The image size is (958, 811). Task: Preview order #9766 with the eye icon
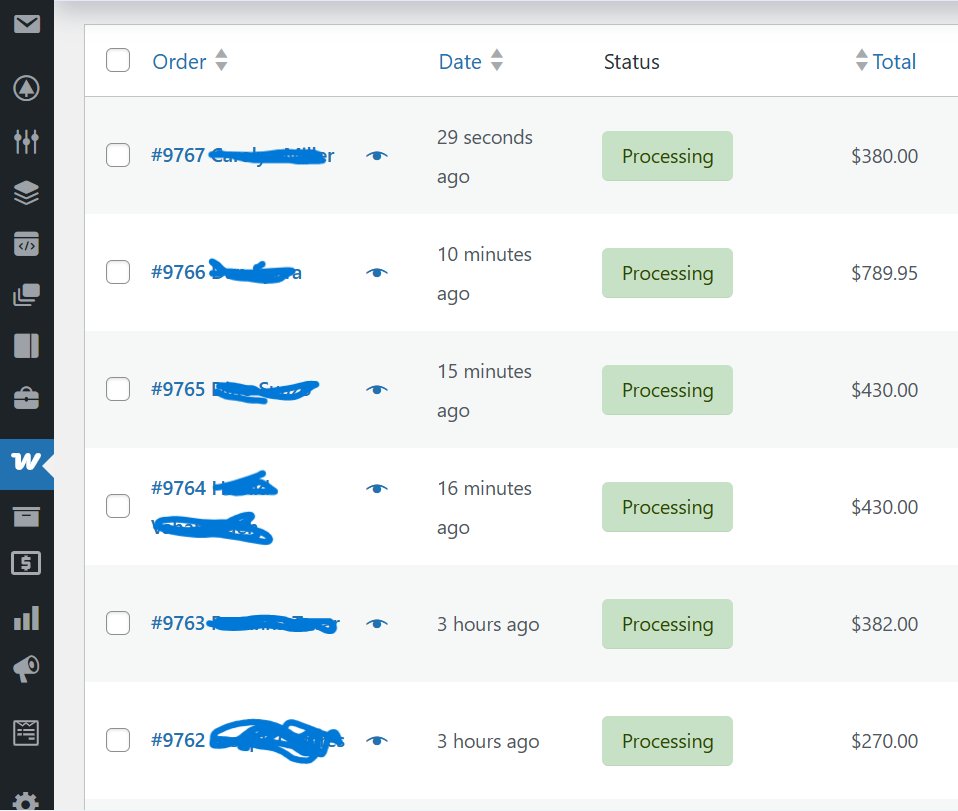376,272
